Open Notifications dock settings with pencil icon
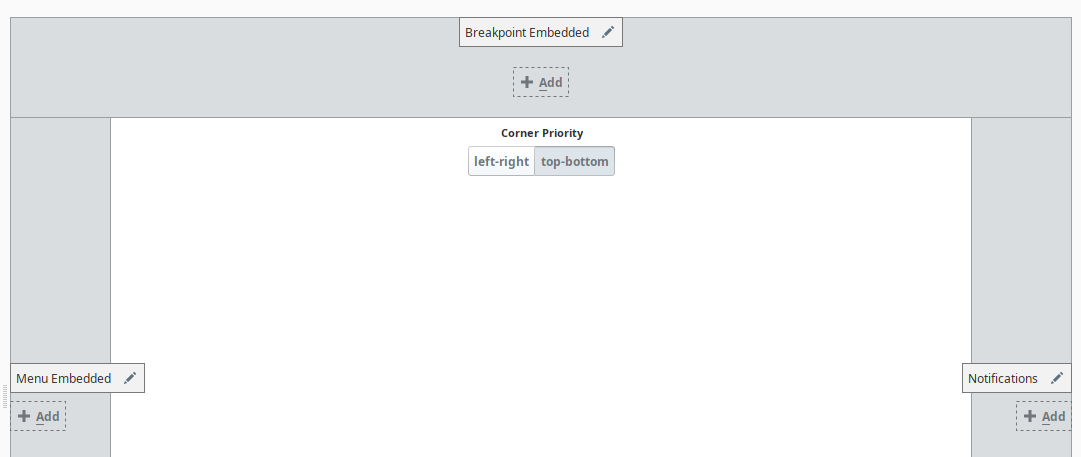 click(x=1057, y=378)
